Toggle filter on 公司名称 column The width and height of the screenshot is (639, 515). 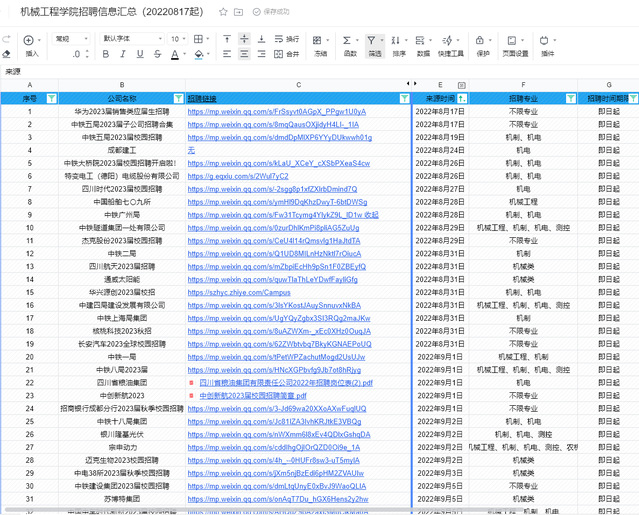[176, 99]
